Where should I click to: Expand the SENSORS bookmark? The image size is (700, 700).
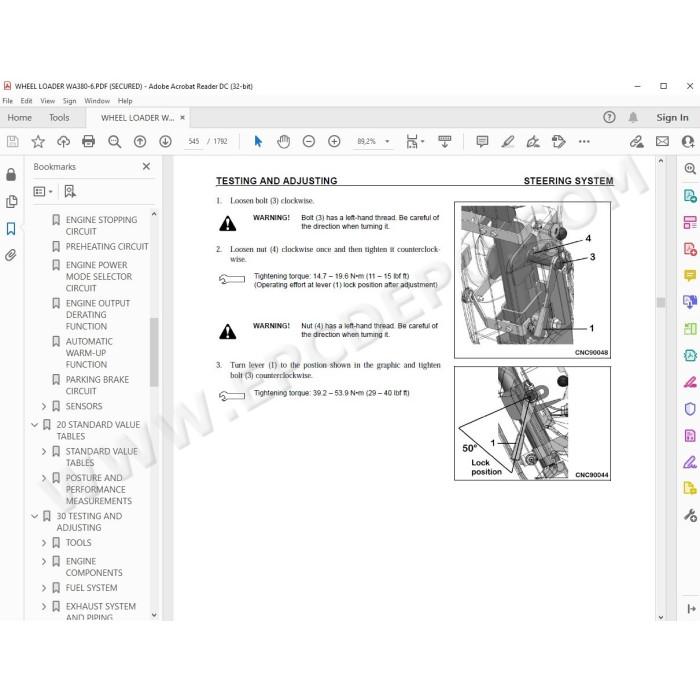[44, 406]
